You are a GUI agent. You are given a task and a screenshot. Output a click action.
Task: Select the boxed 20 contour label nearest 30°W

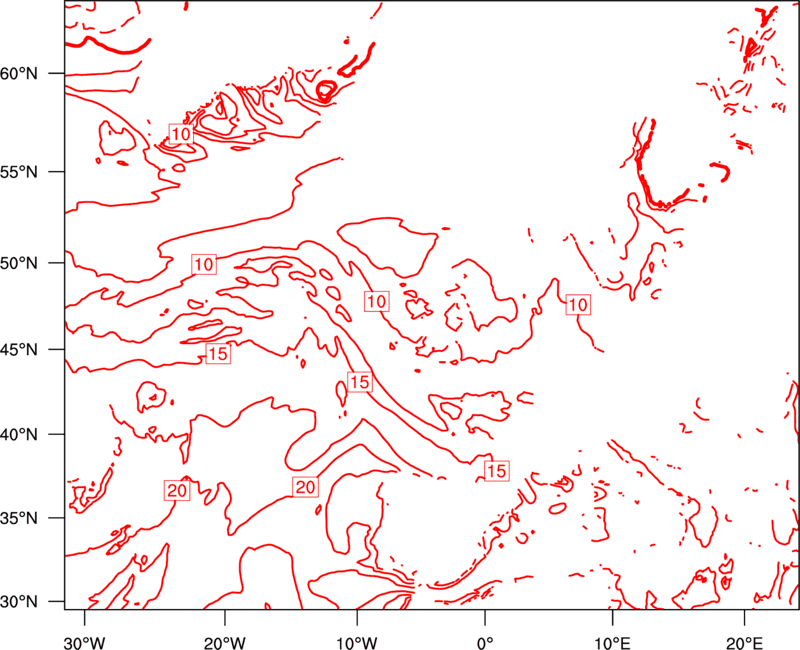coord(177,490)
